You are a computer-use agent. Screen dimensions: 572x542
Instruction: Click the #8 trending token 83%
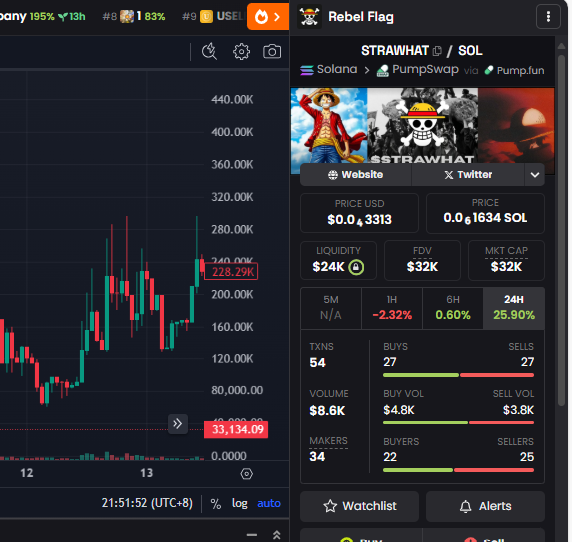click(x=134, y=16)
